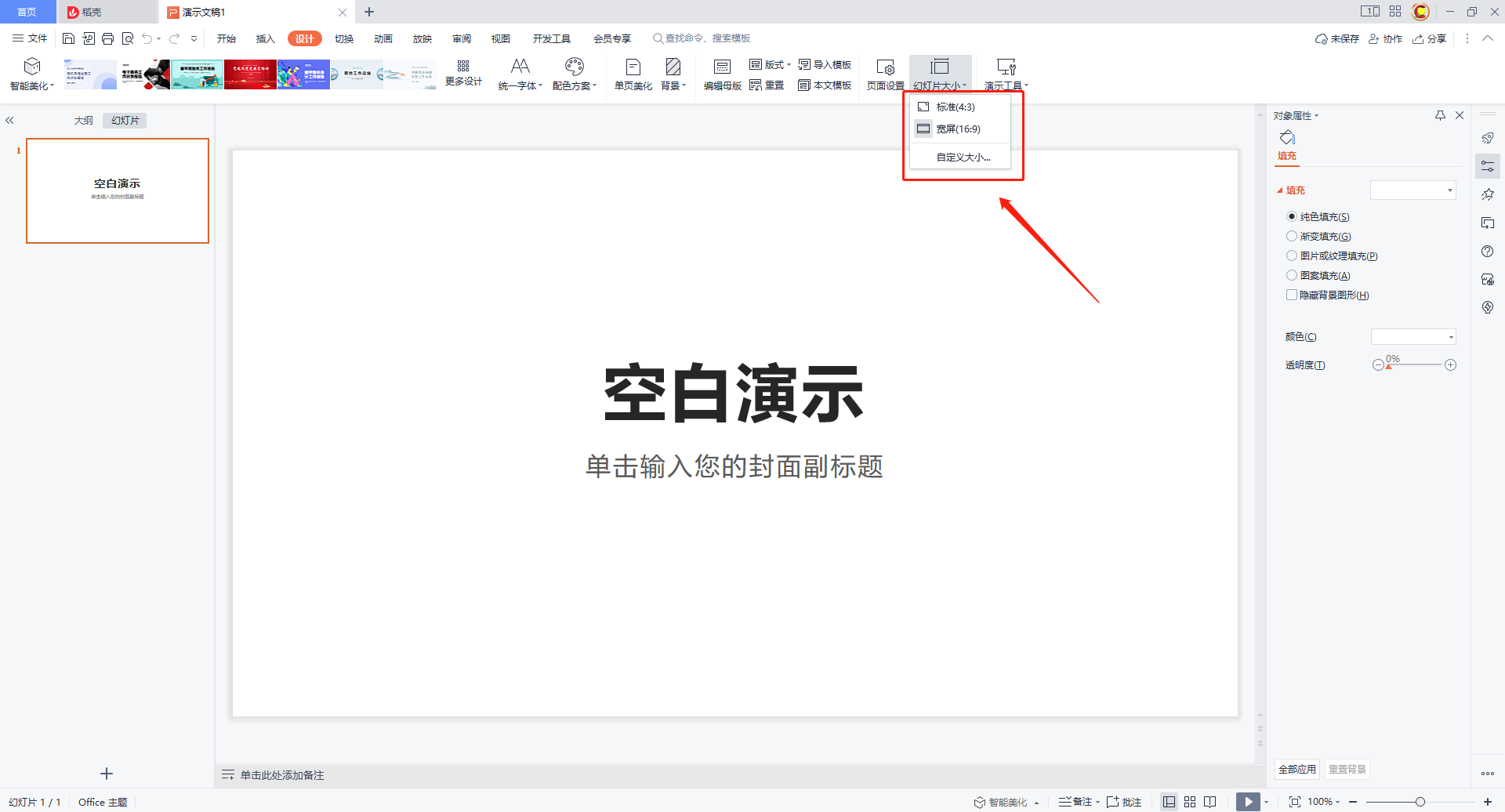Screen dimensions: 1505x812
Task: Collapse the slide thumbnail pane
Action: click(9, 120)
